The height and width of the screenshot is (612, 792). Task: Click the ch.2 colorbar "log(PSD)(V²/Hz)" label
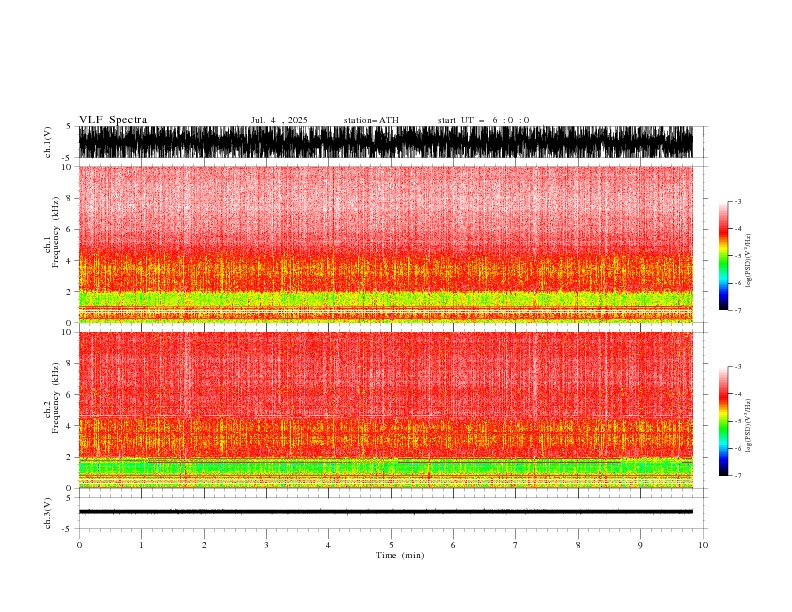tap(748, 425)
